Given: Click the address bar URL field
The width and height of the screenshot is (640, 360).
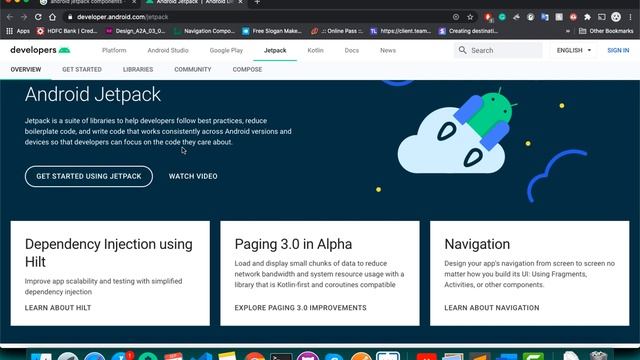Looking at the screenshot, I should point(261,17).
